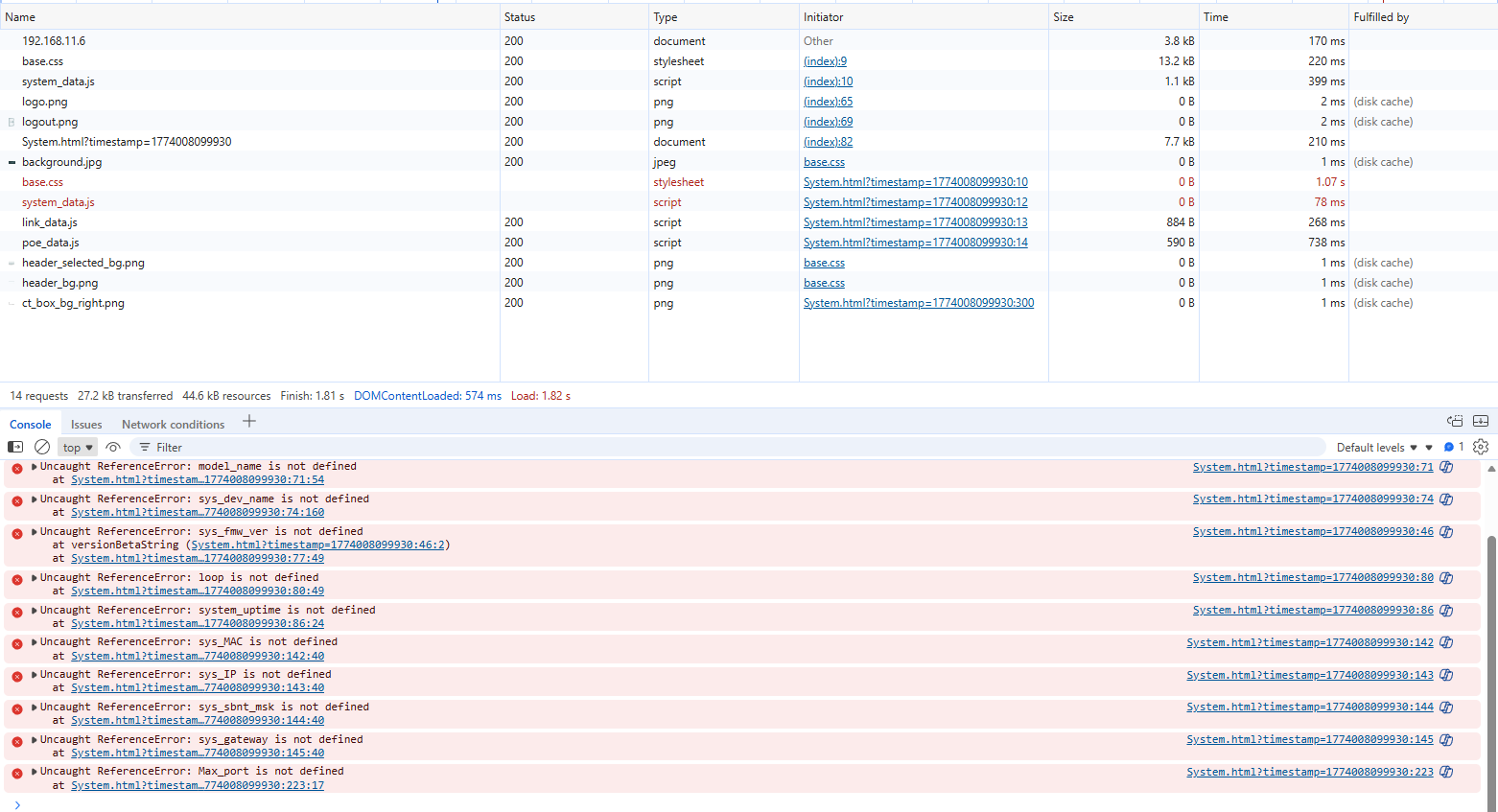Click the AI assistance icon for sys_gateway error
Screen dimensions: 1498x812
coord(1446,740)
